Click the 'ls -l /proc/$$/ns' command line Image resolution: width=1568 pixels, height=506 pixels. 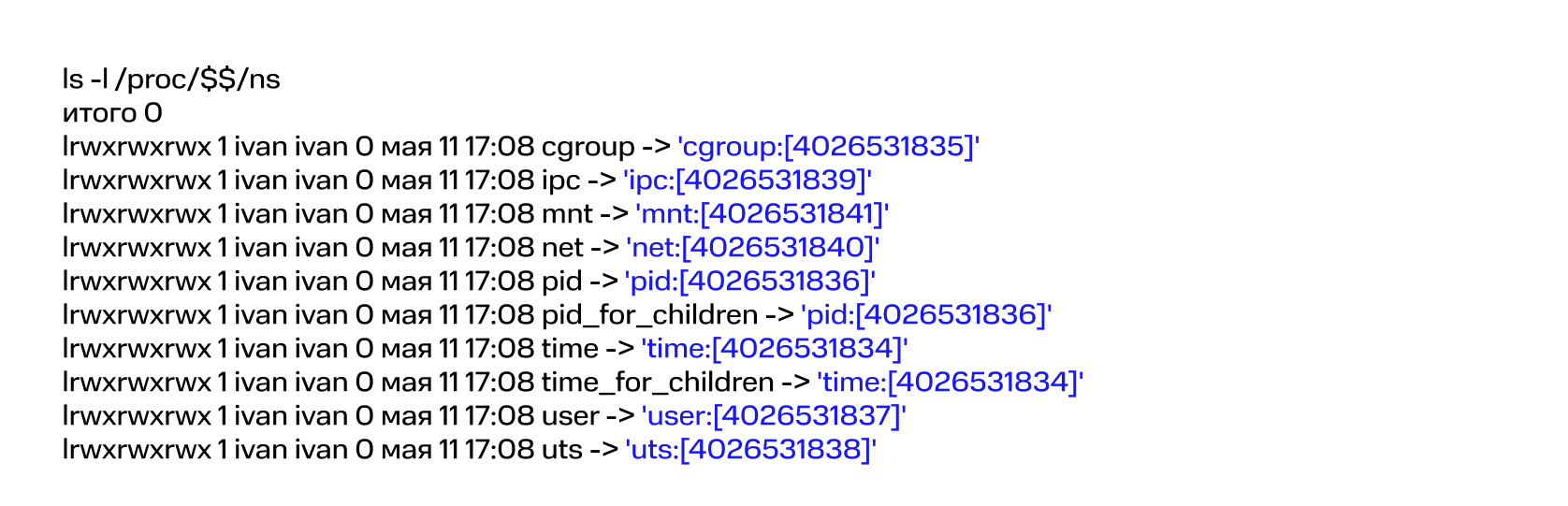(x=171, y=80)
